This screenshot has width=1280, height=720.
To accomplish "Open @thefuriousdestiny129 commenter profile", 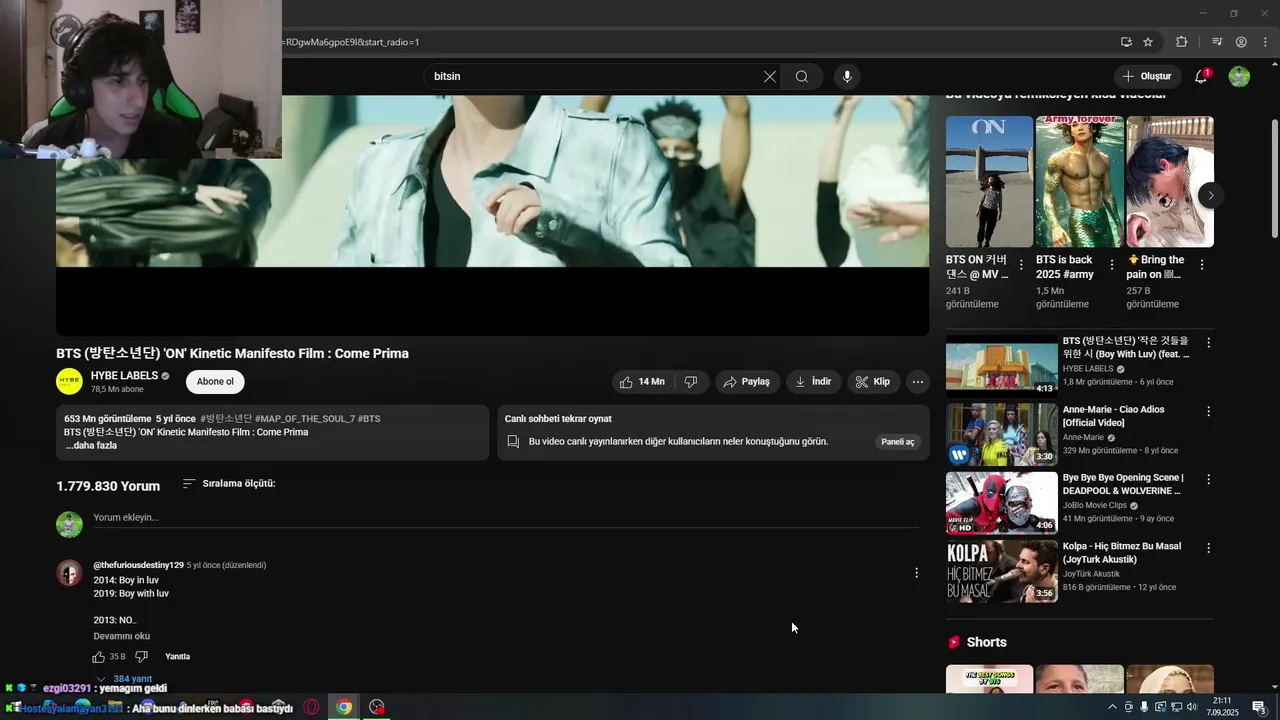I will point(138,566).
